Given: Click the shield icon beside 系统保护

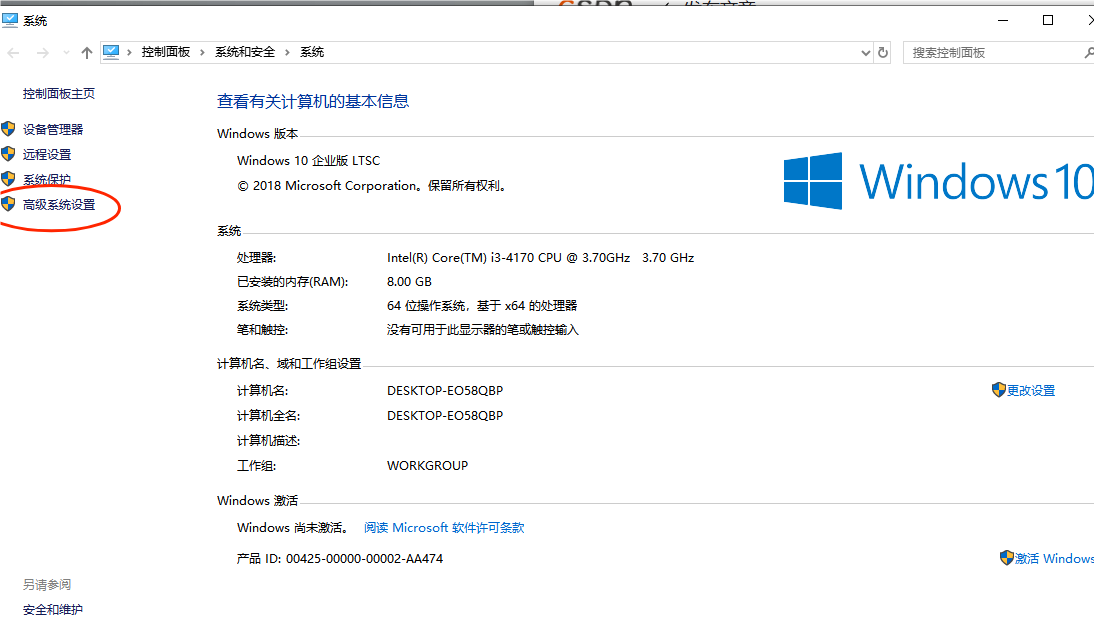Looking at the screenshot, I should pos(8,179).
